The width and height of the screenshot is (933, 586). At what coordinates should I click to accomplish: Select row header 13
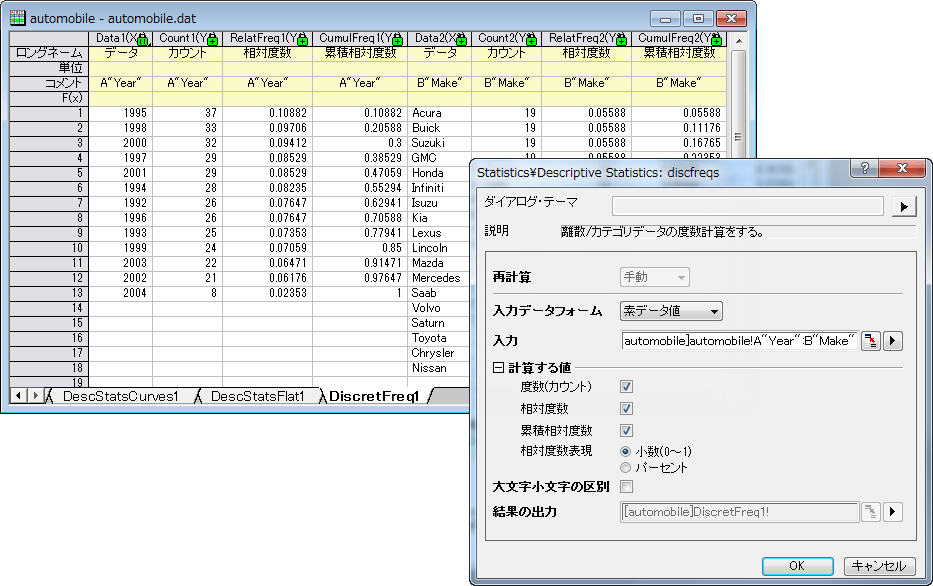49,293
